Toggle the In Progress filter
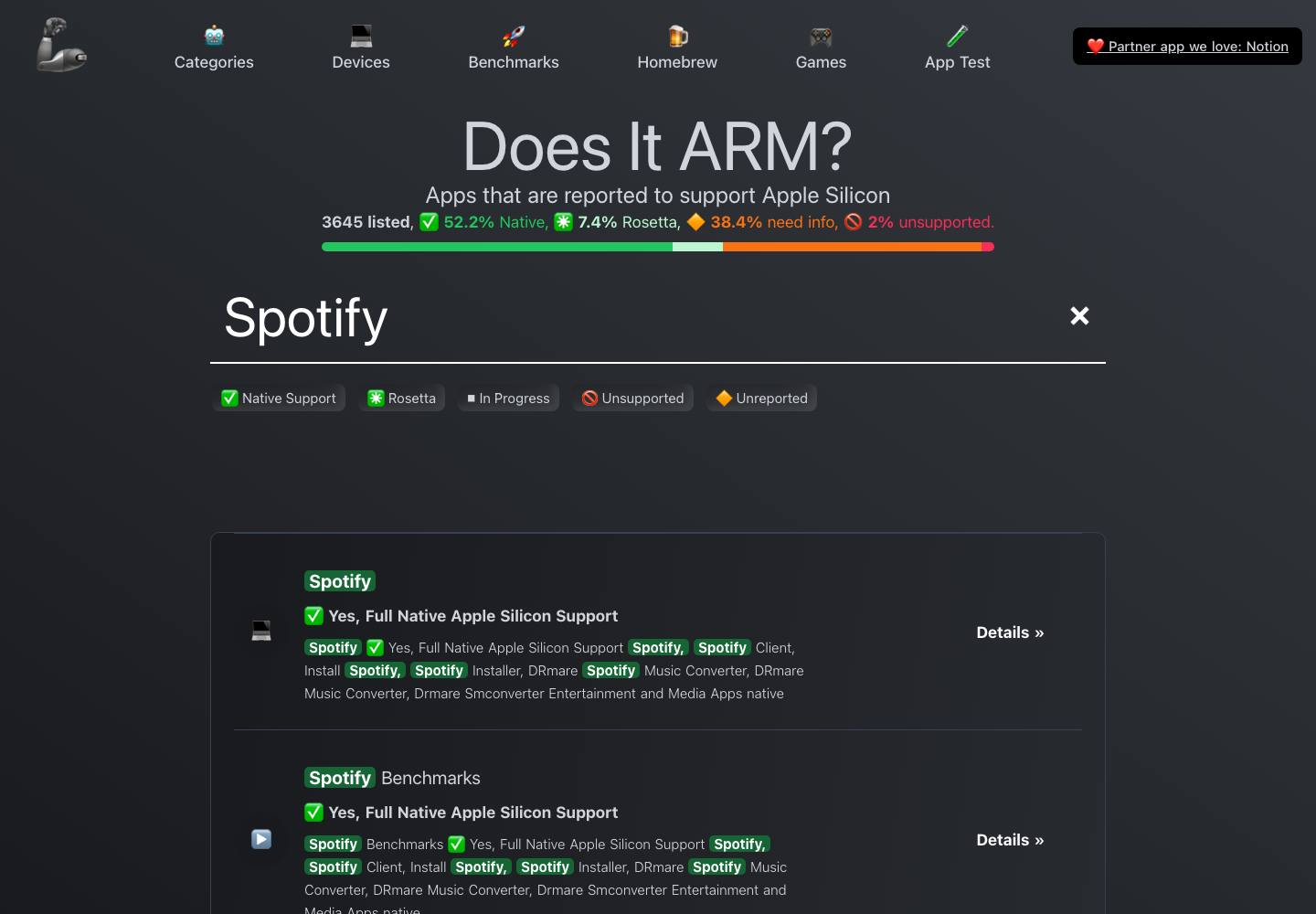This screenshot has height=914, width=1316. point(508,399)
